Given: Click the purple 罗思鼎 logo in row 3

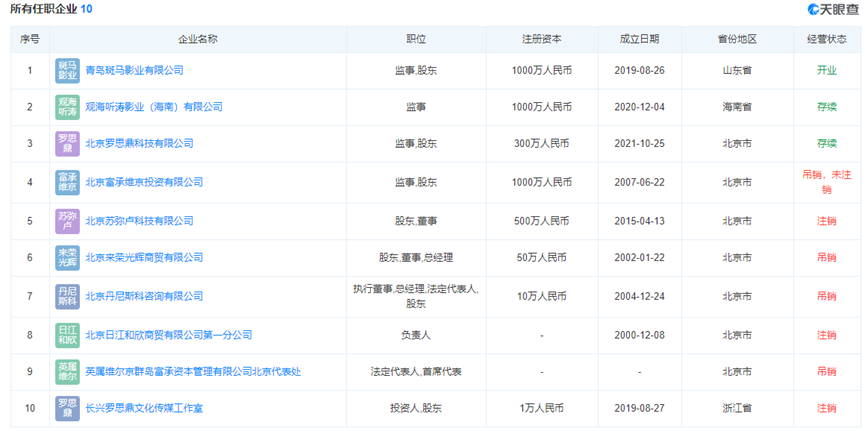Looking at the screenshot, I should tap(67, 144).
